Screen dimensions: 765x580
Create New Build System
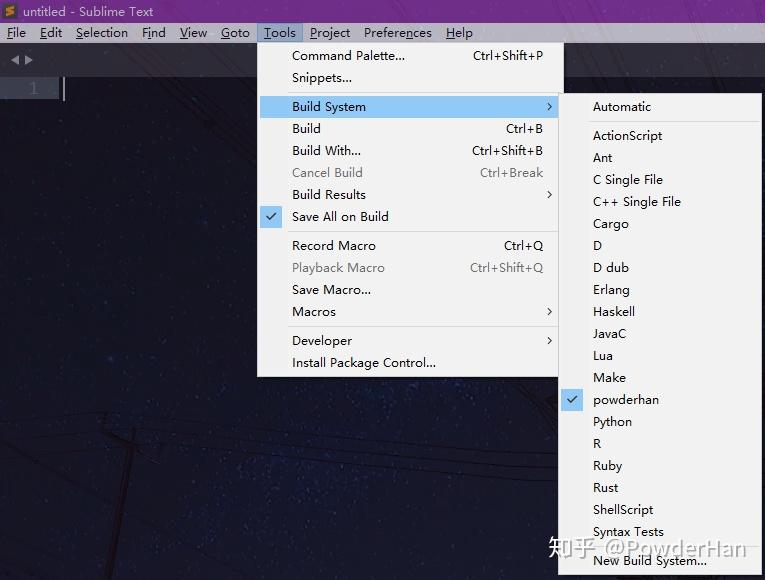click(660, 561)
